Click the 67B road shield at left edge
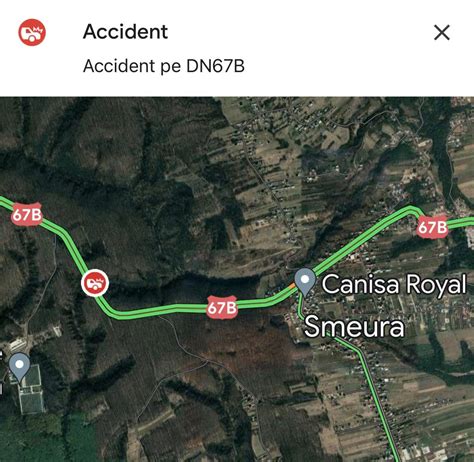Screen dimensions: 474x462 coord(27,214)
